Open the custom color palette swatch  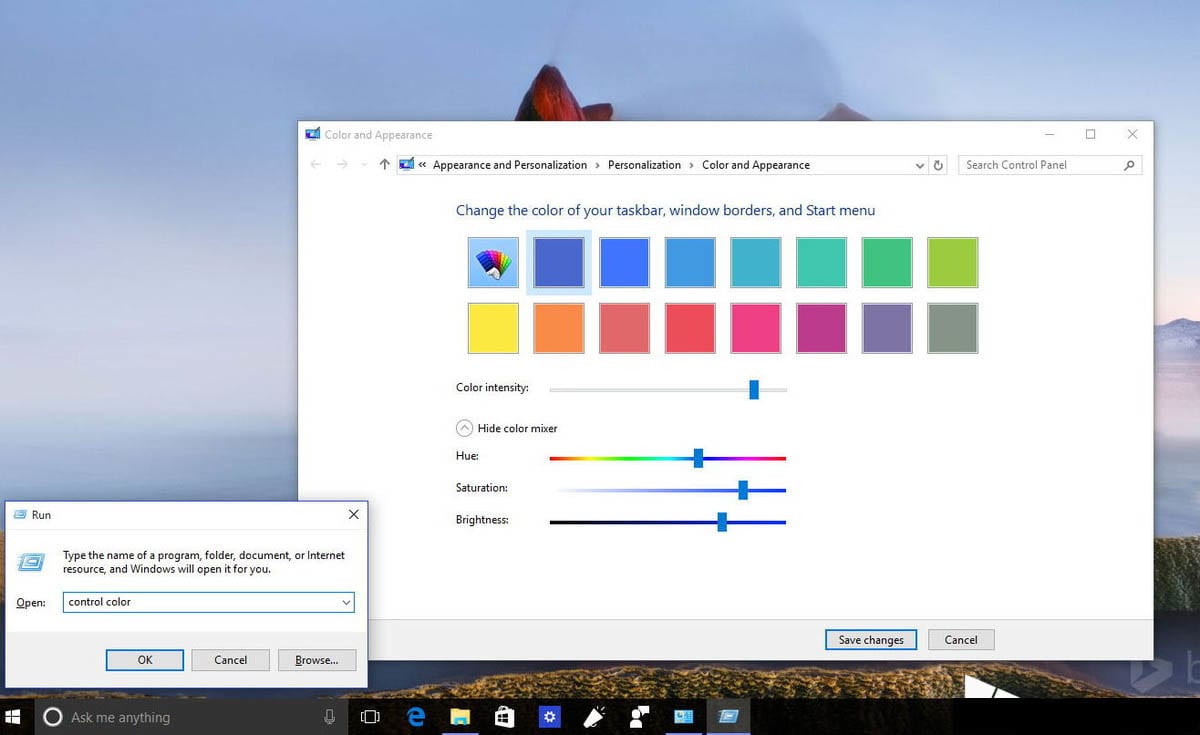[x=493, y=263]
